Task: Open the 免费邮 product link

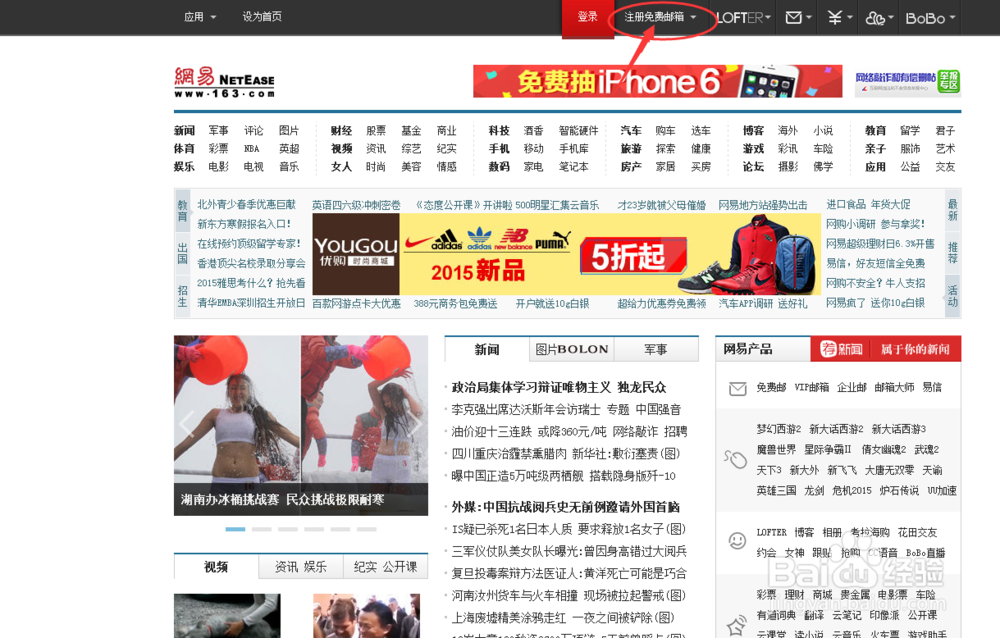Action: tap(771, 387)
